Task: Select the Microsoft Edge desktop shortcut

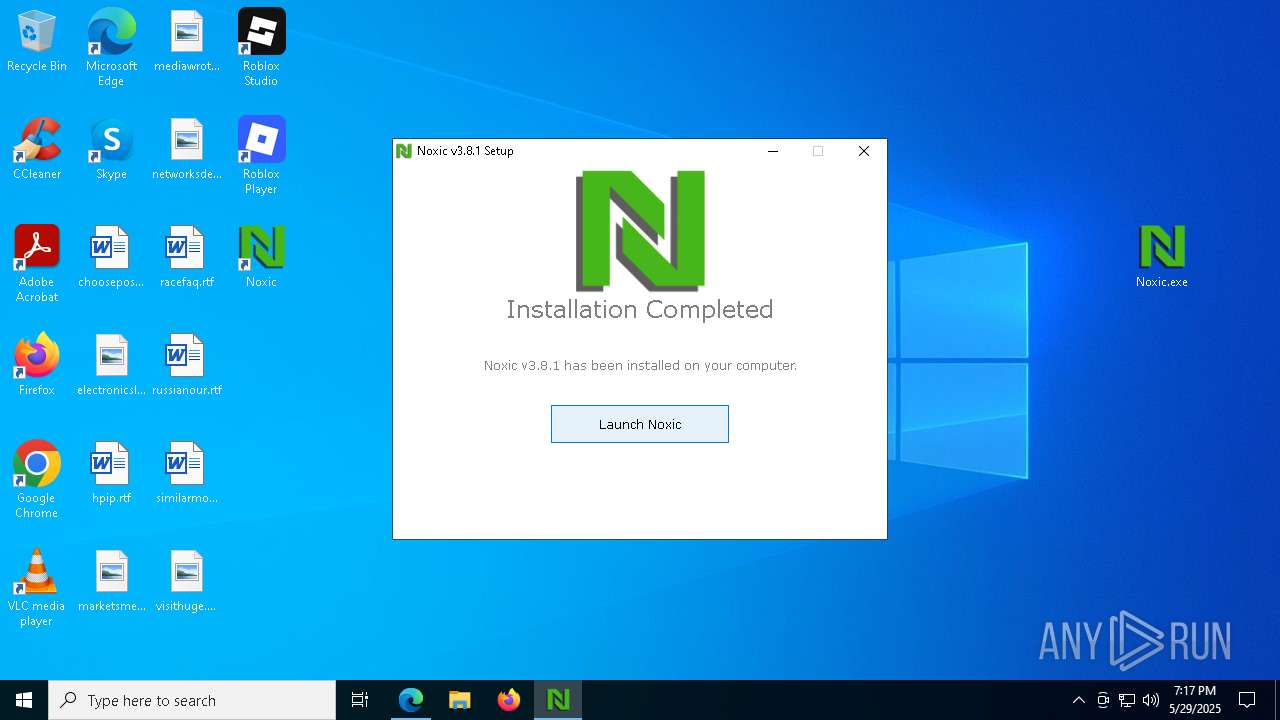Action: [x=111, y=48]
